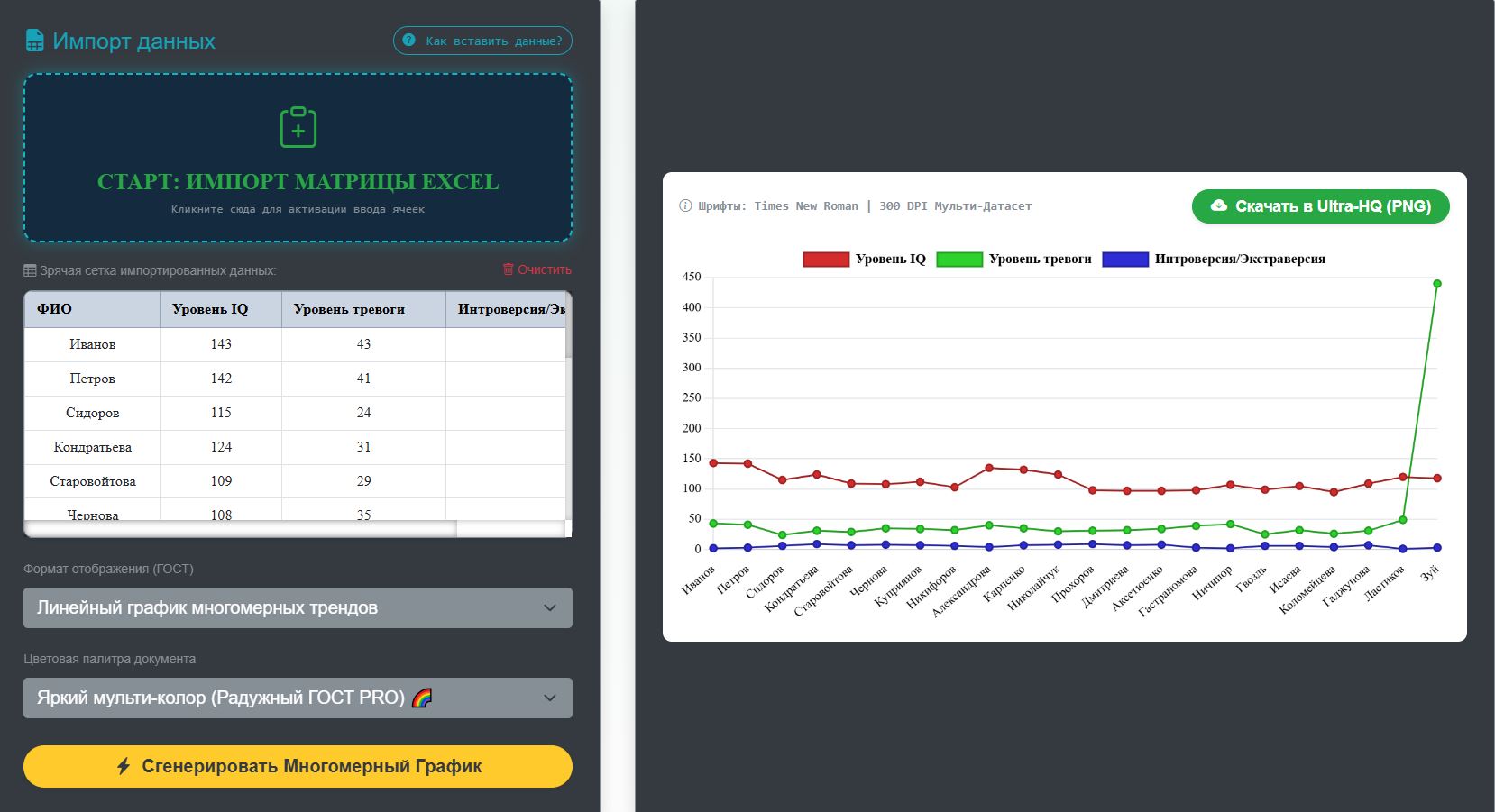Click the table's horizontal scrollbar
Viewport: 1495px width, 812px height.
coord(240,529)
